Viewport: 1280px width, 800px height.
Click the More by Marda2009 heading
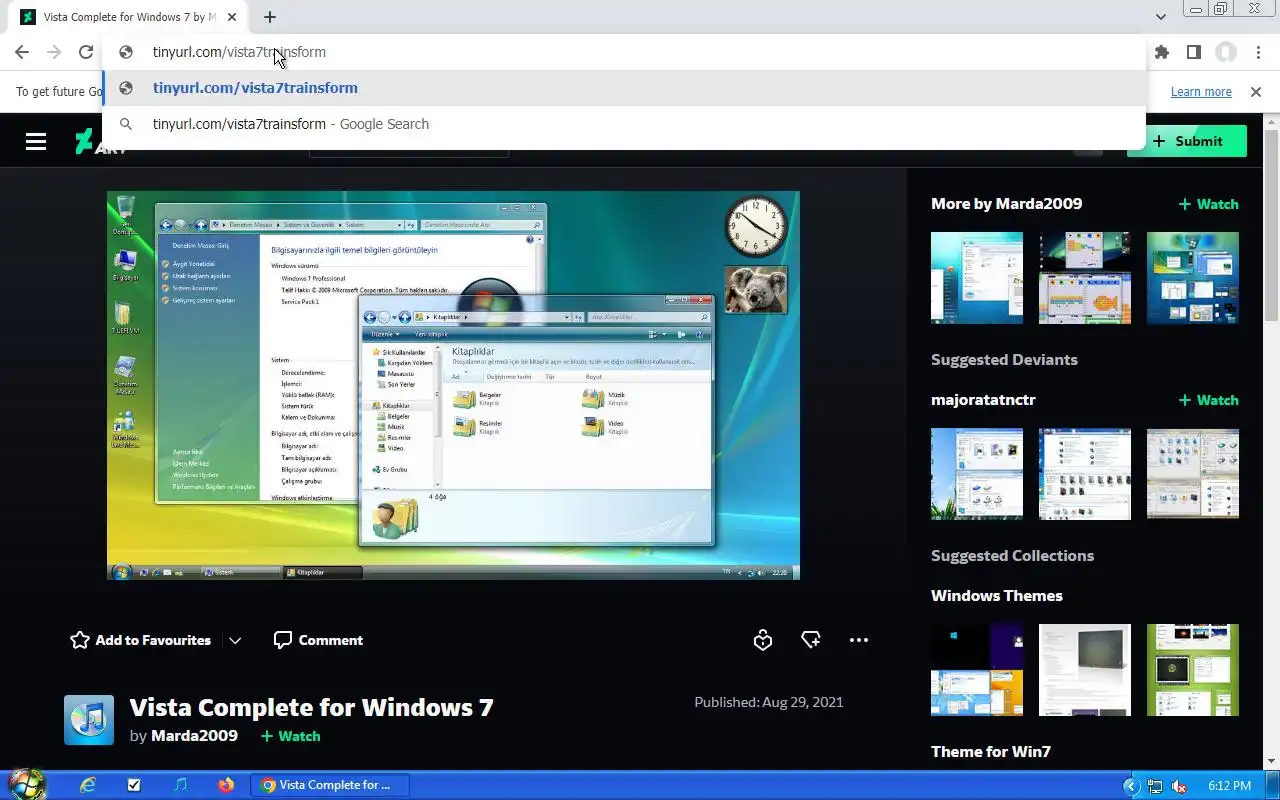point(1006,204)
